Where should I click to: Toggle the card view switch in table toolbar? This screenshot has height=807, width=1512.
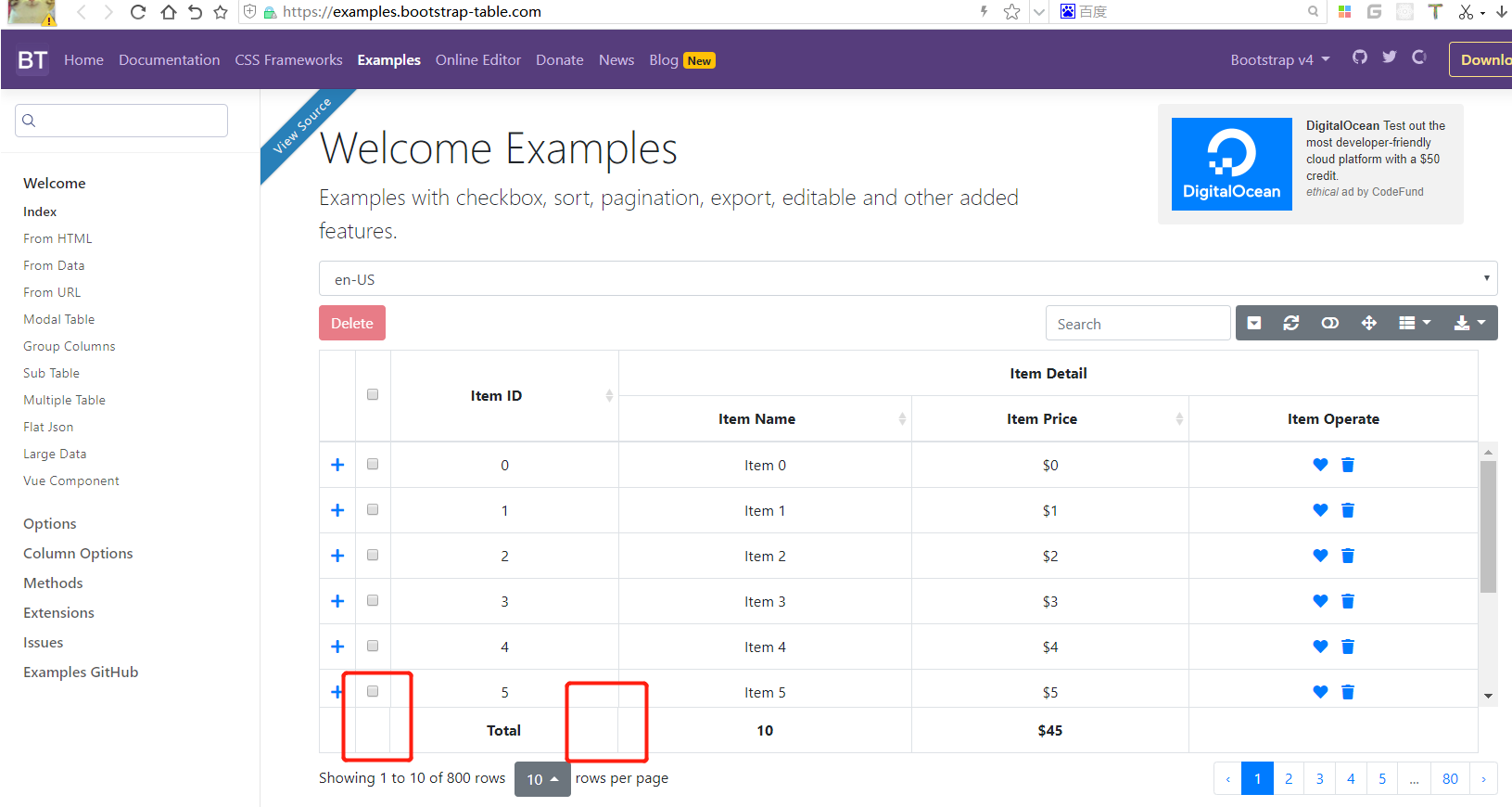tap(1330, 323)
